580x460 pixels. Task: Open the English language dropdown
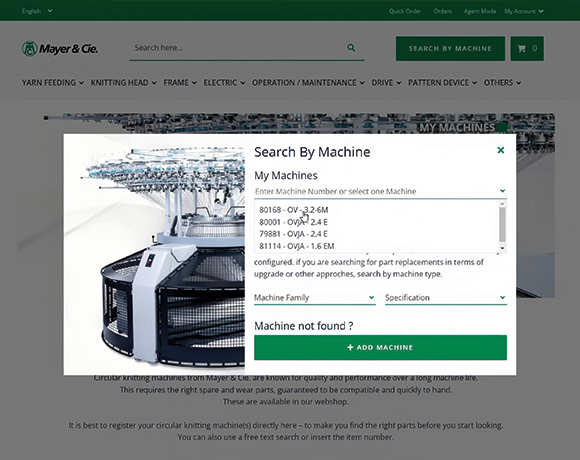[37, 11]
